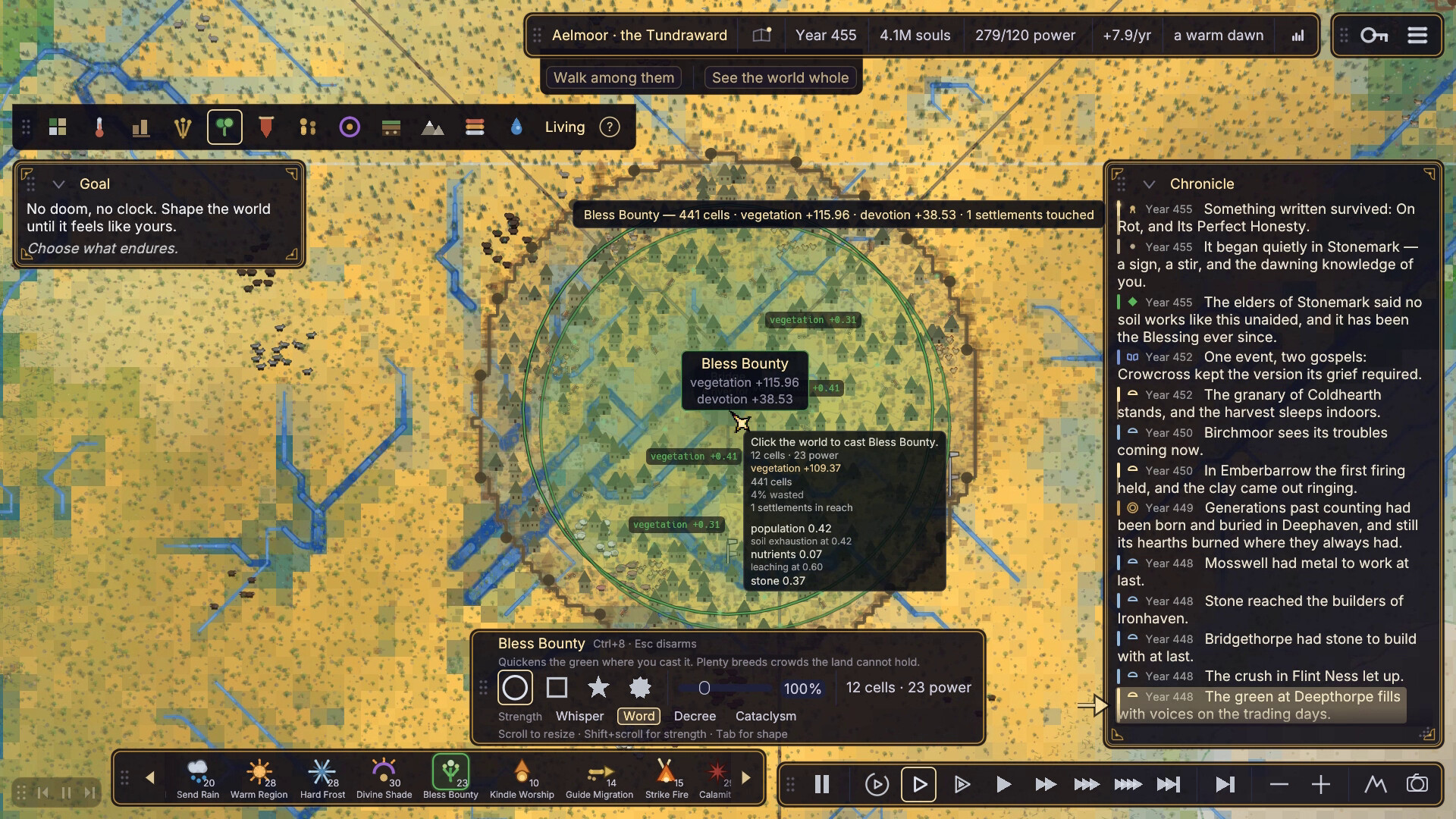Select the water droplet overlay icon

pos(516,127)
